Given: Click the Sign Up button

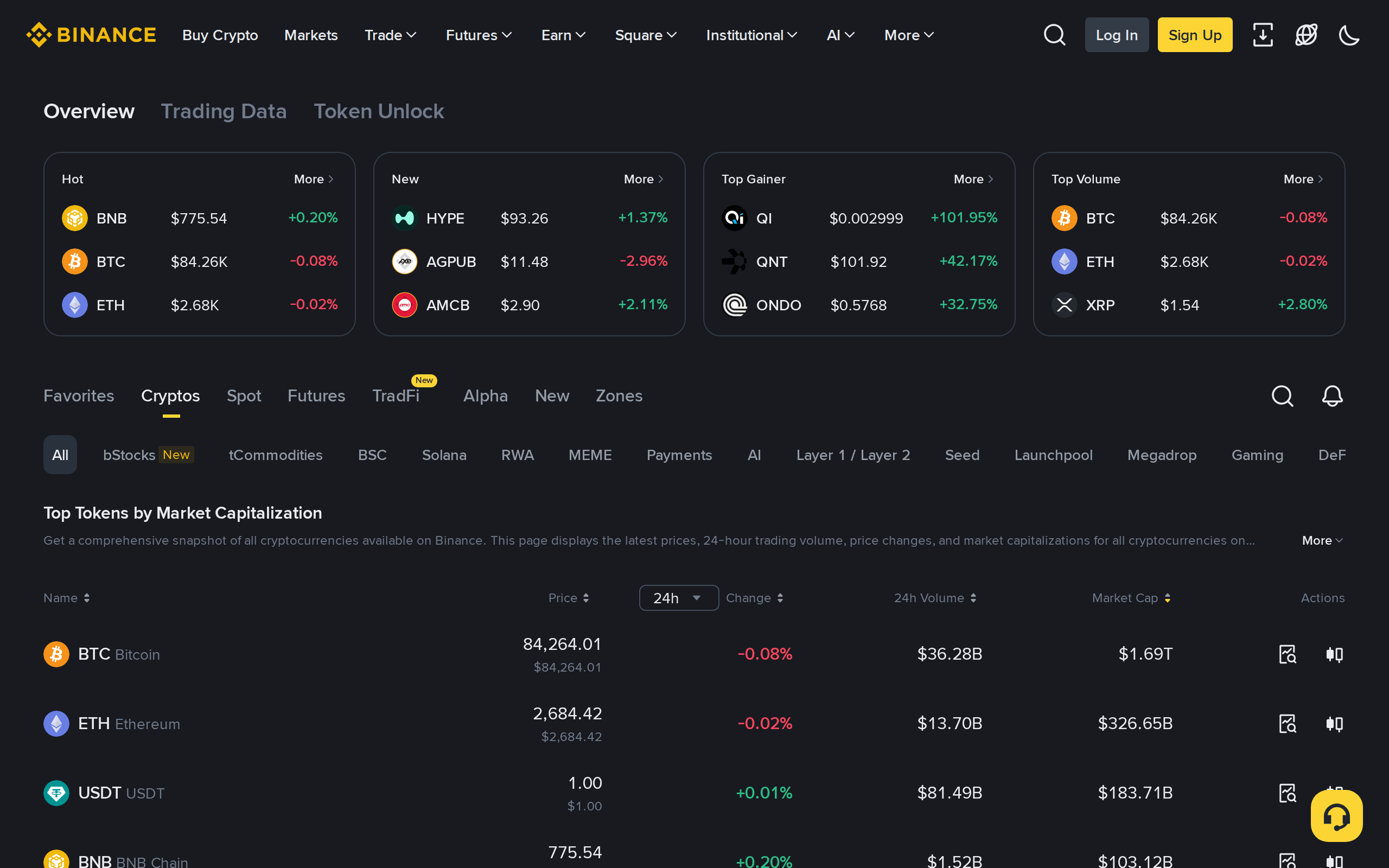Looking at the screenshot, I should (x=1195, y=35).
